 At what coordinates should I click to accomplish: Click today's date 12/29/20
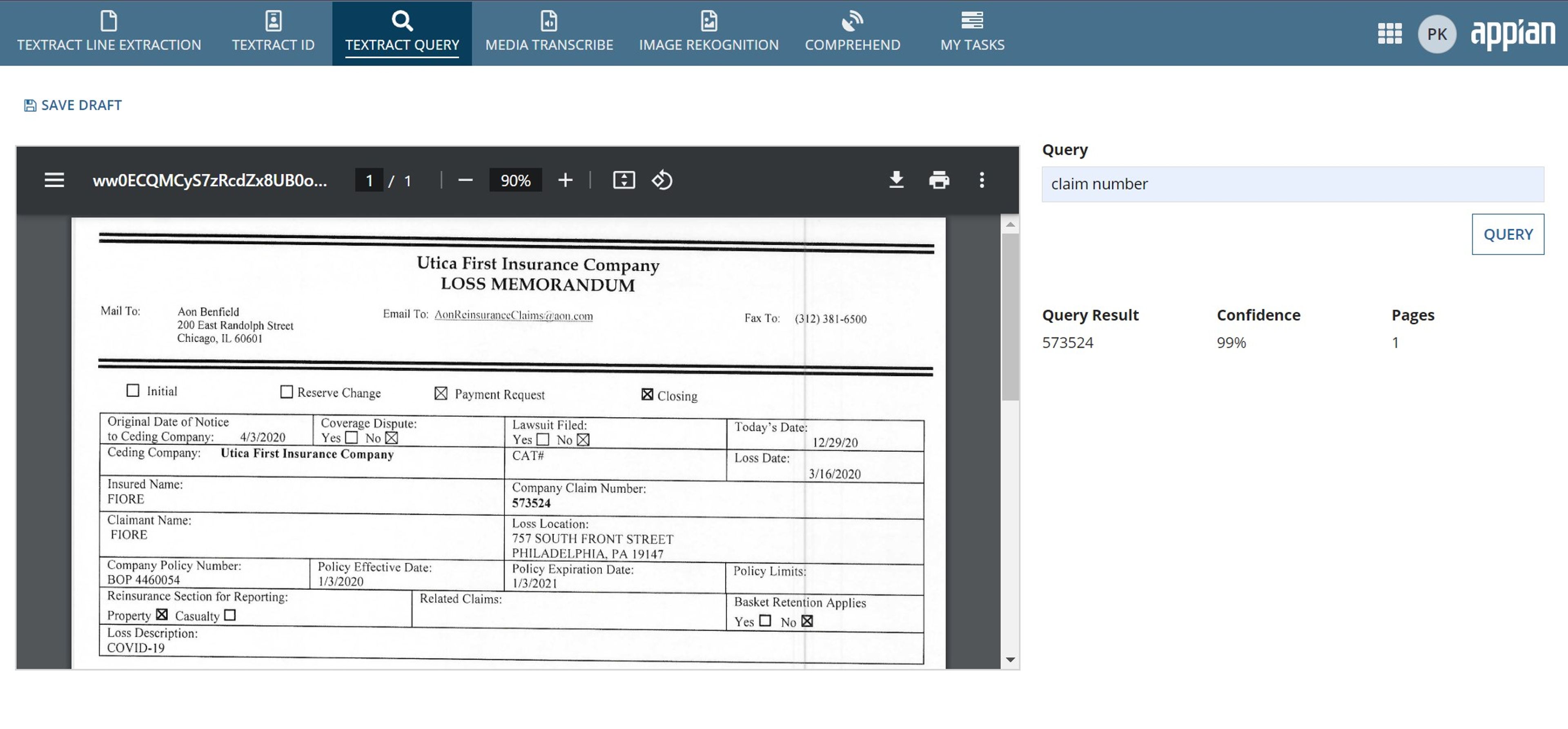pos(835,442)
